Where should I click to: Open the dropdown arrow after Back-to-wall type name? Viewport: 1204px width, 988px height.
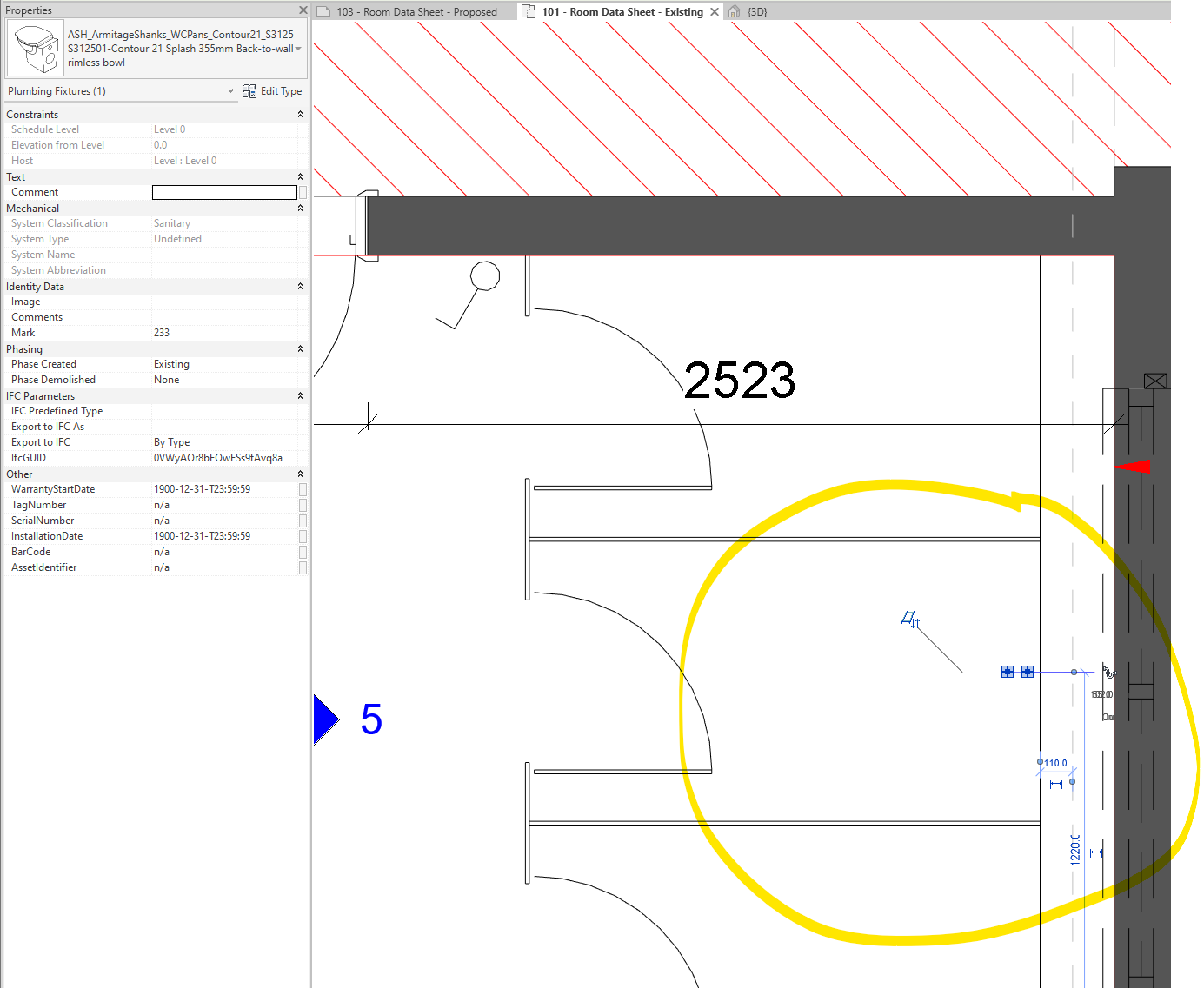tap(298, 49)
